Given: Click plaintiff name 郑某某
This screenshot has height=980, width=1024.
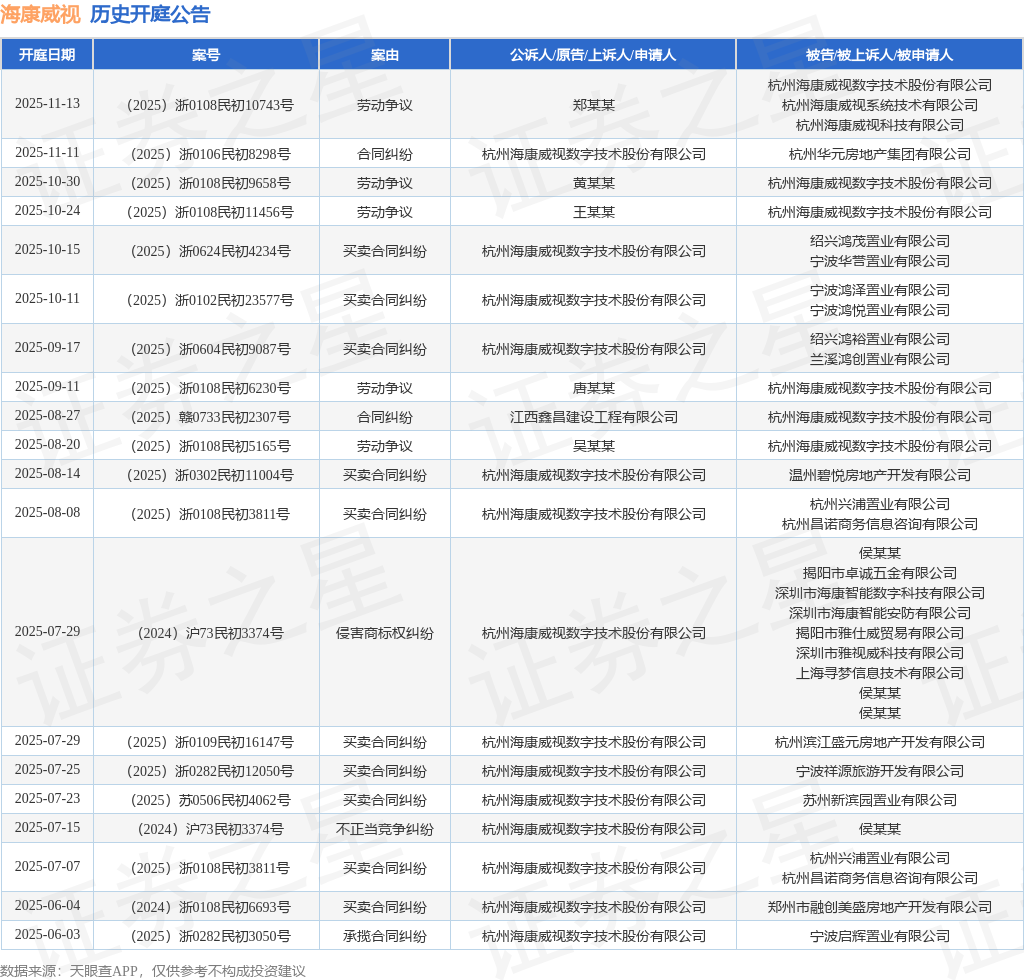Looking at the screenshot, I should click(x=594, y=105).
